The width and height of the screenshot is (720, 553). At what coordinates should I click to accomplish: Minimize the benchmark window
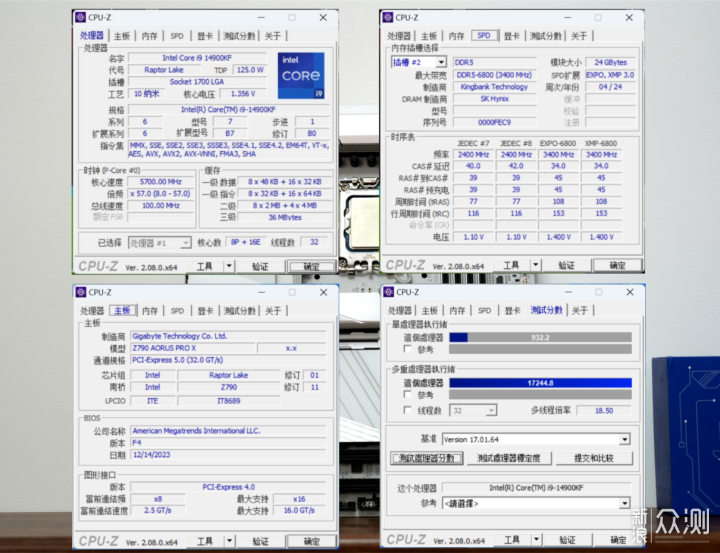tap(568, 292)
